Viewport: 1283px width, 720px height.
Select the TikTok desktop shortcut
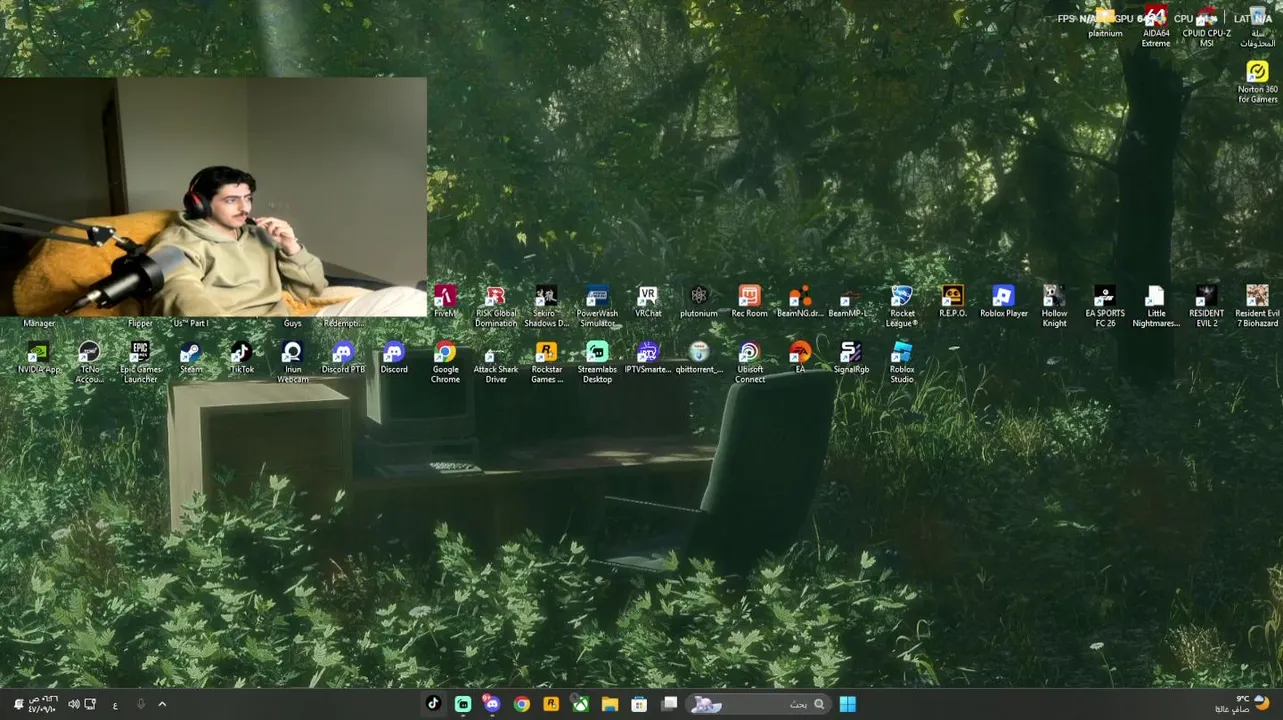pos(241,352)
